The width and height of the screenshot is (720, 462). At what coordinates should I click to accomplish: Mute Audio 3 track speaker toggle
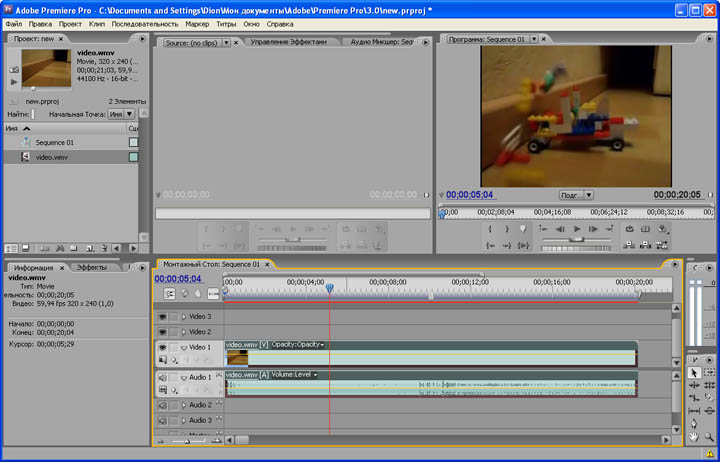click(163, 420)
